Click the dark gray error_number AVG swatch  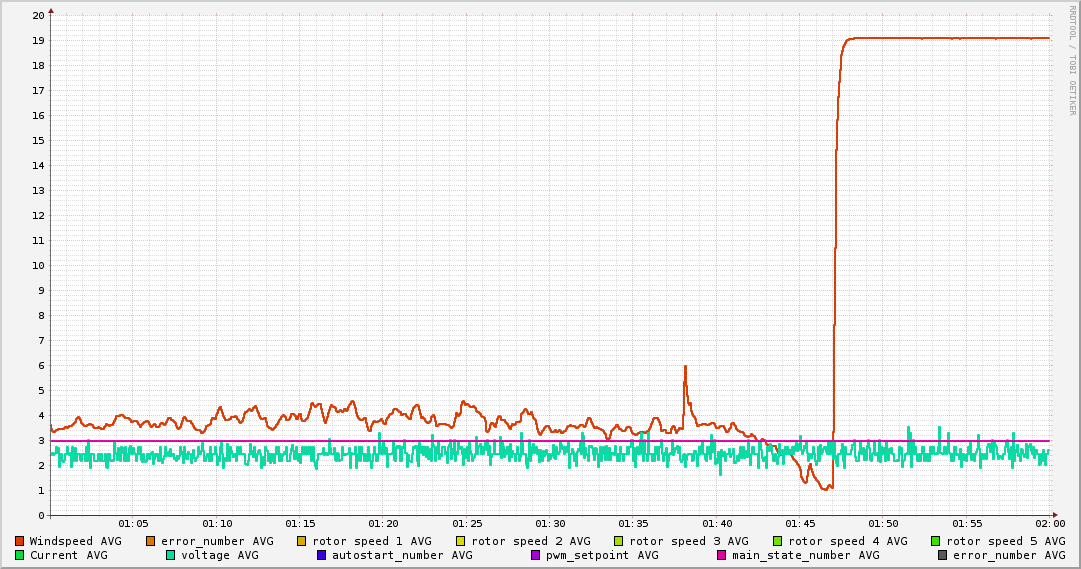coord(943,555)
